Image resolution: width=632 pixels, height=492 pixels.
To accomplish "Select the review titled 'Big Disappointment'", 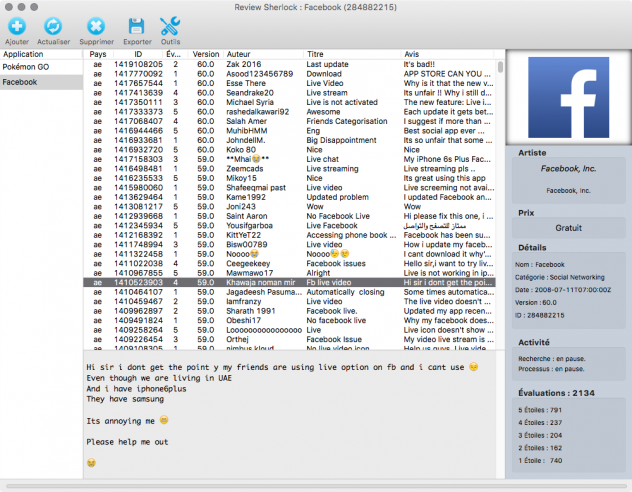I will click(x=289, y=140).
